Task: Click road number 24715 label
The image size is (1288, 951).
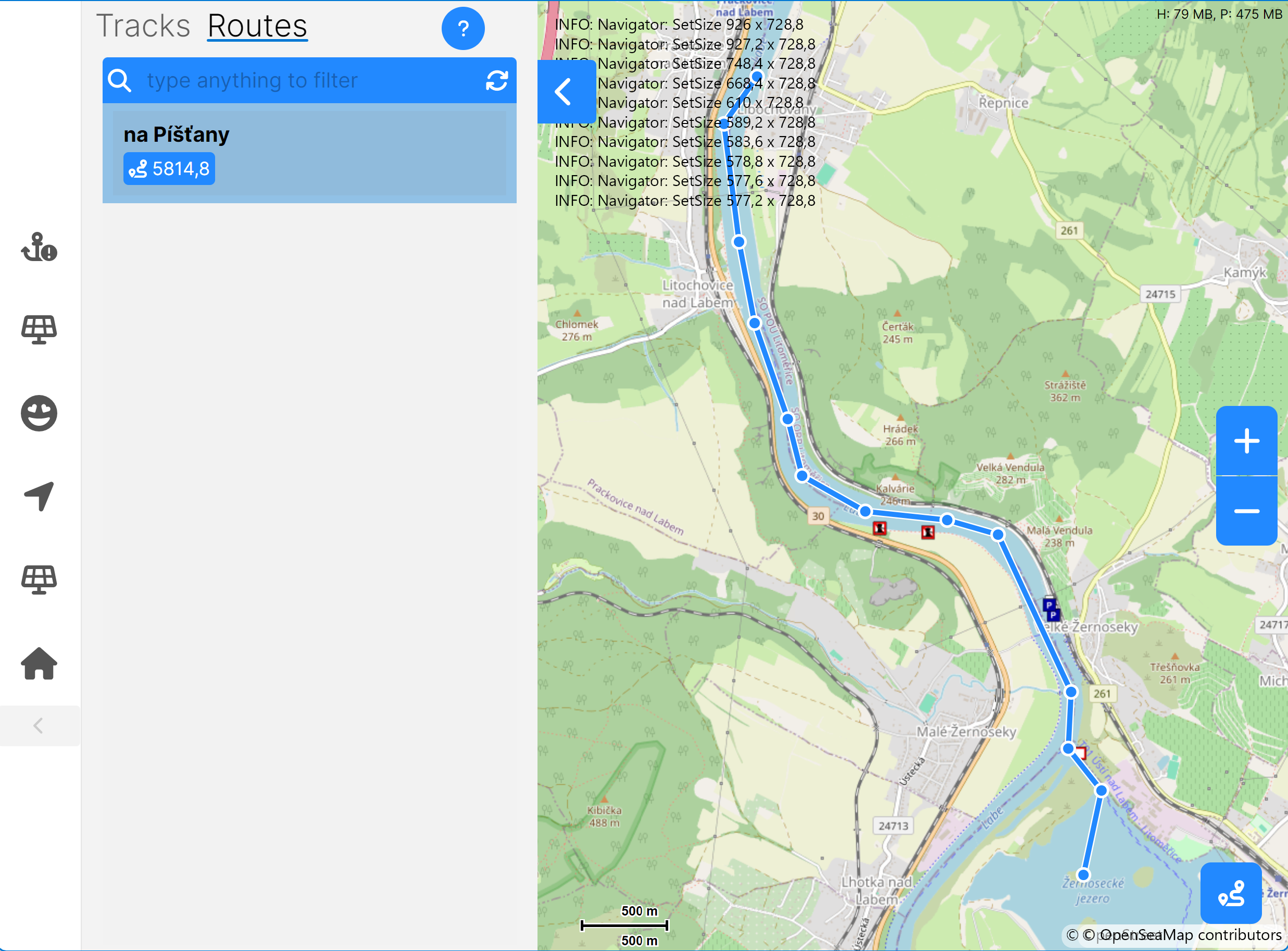Action: (x=1160, y=294)
